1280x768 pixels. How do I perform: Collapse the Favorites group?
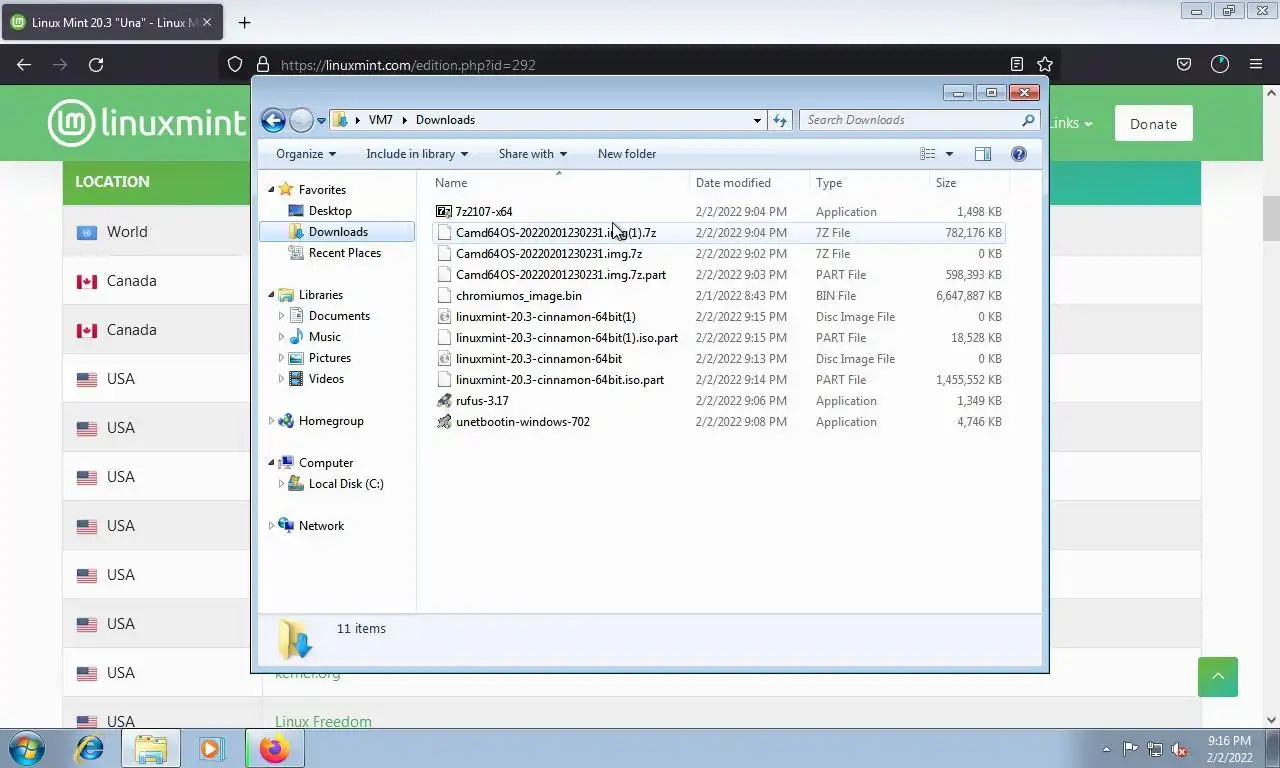(271, 190)
